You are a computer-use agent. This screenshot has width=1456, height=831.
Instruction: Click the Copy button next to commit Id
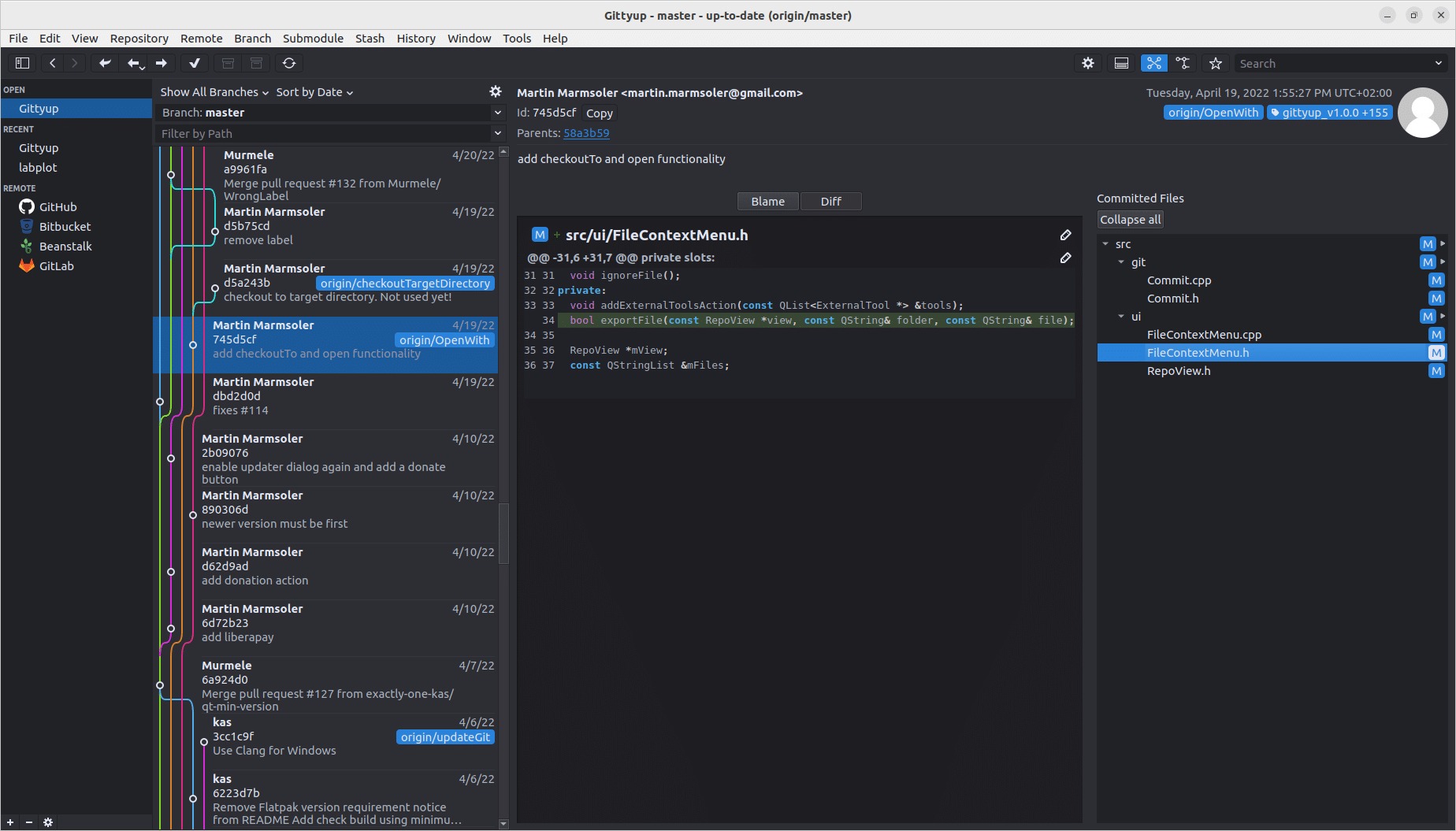point(599,113)
